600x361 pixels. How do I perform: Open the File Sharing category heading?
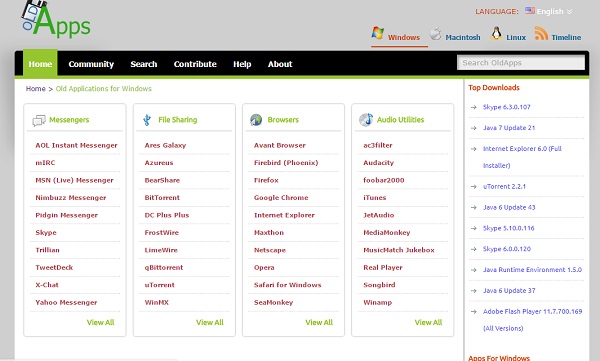[178, 120]
